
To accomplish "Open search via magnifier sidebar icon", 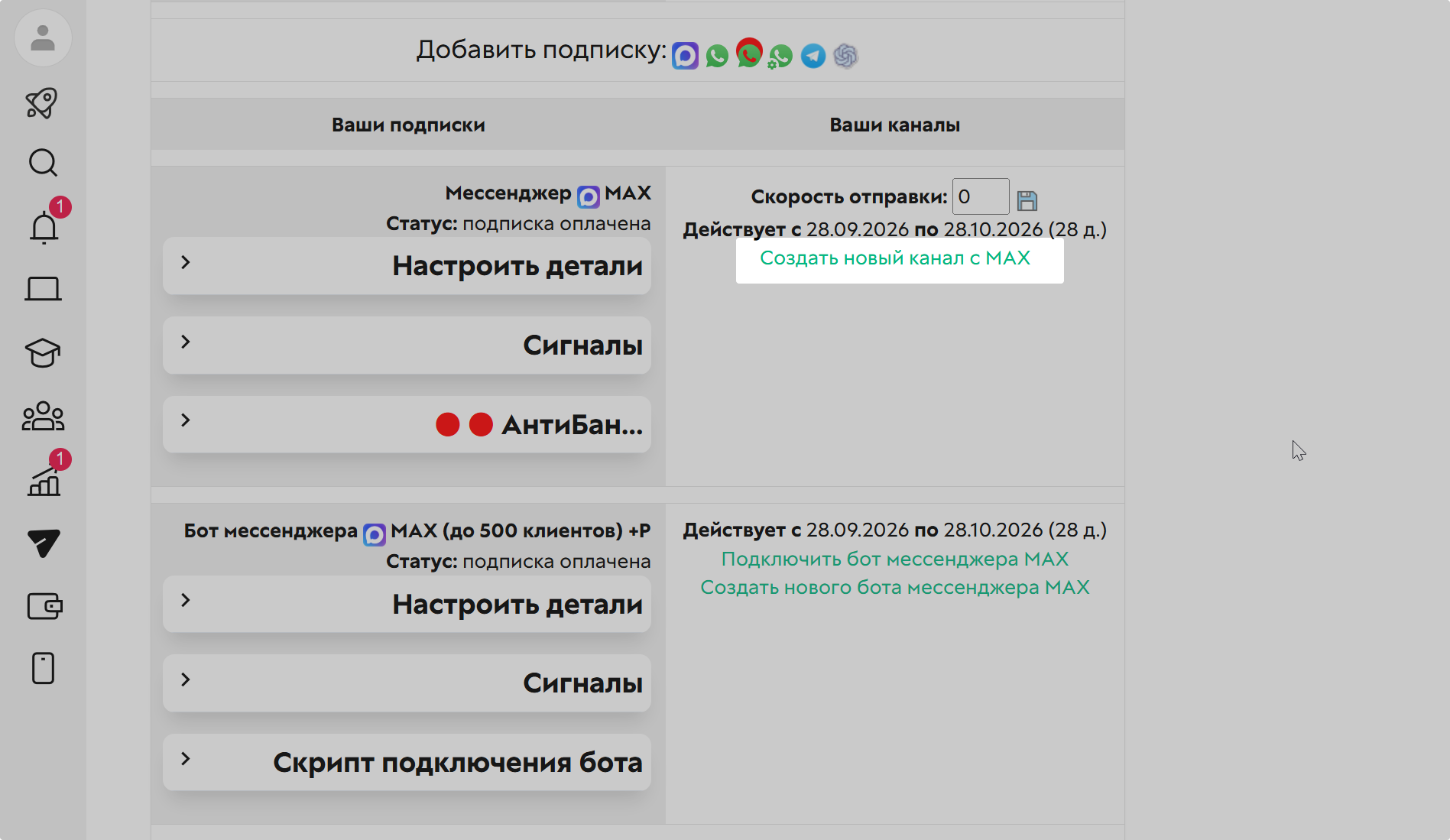I will pos(43,163).
